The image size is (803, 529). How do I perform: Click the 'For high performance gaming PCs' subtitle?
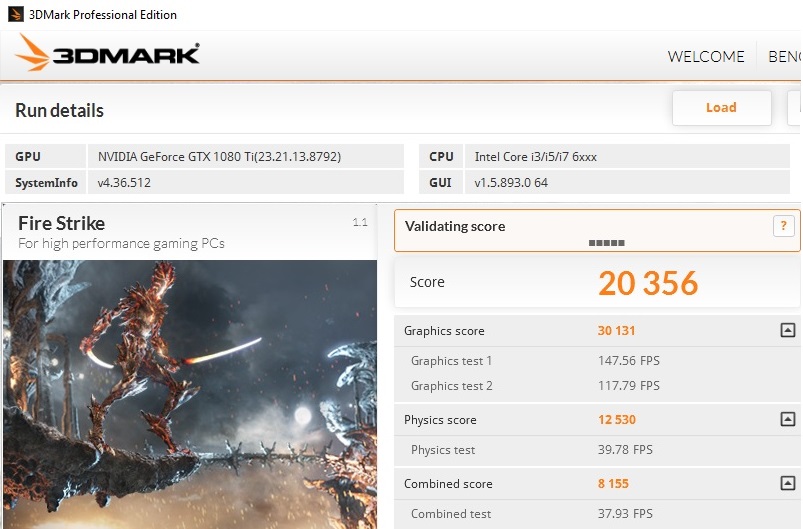click(x=121, y=243)
